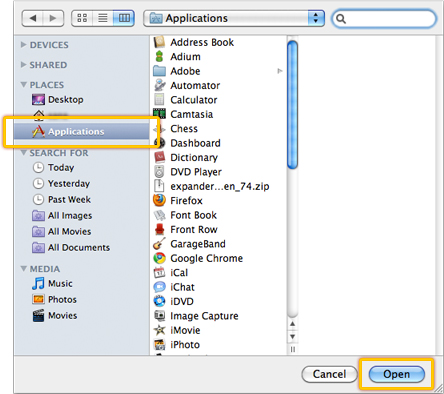The width and height of the screenshot is (444, 394).
Task: Select the iMovie app icon
Action: 159,330
